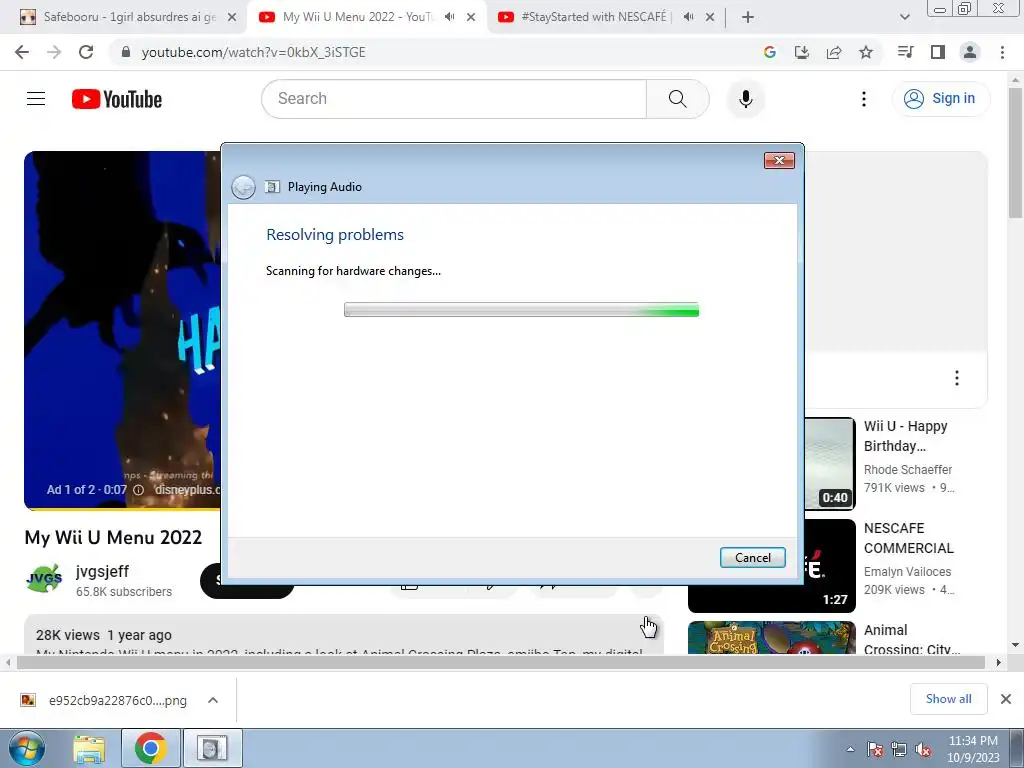
Task: Click the Google icon in address bar
Action: coord(769,52)
